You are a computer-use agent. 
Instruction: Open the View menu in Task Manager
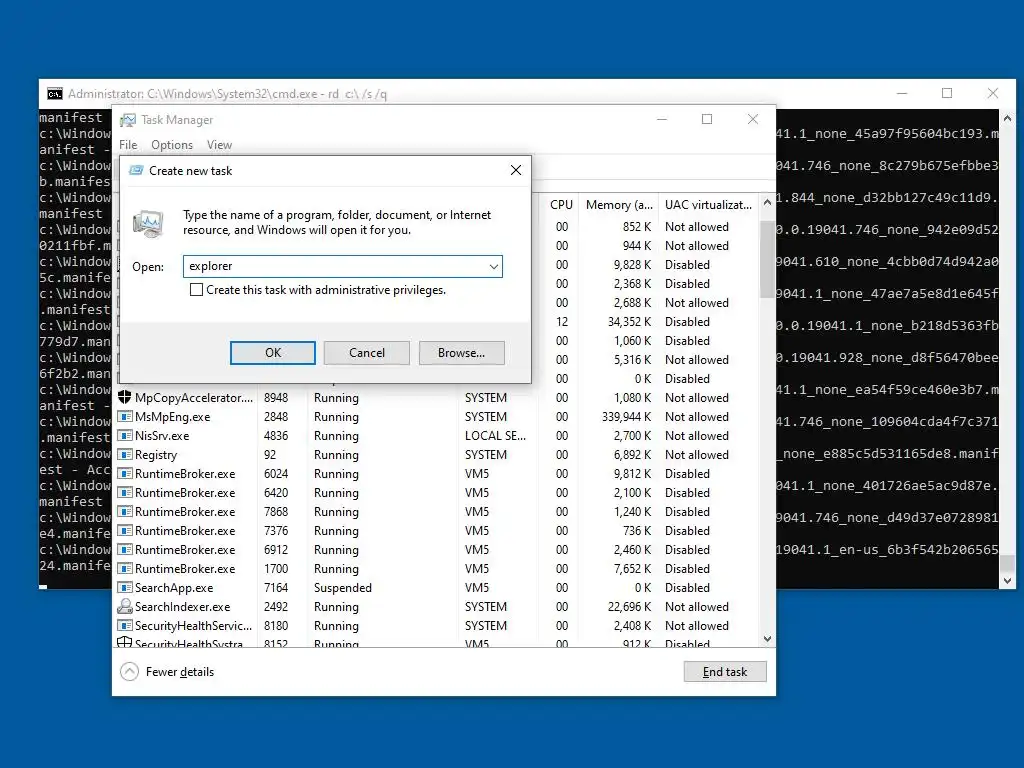point(219,144)
